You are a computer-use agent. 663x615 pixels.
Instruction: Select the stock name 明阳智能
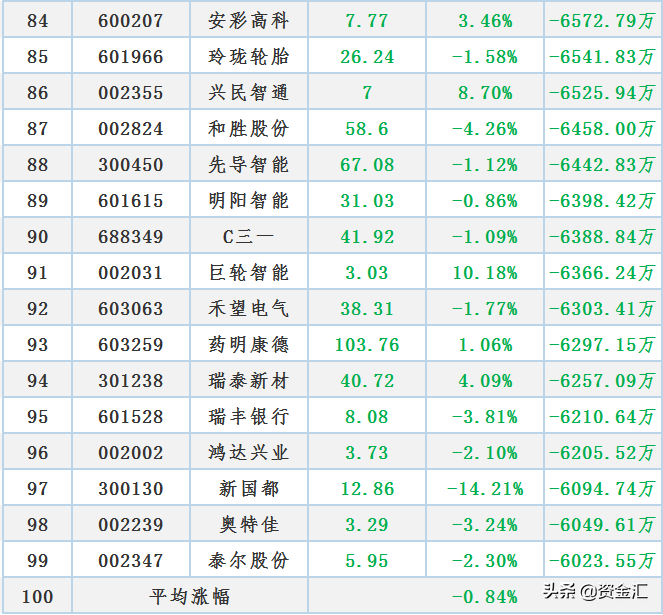249,200
